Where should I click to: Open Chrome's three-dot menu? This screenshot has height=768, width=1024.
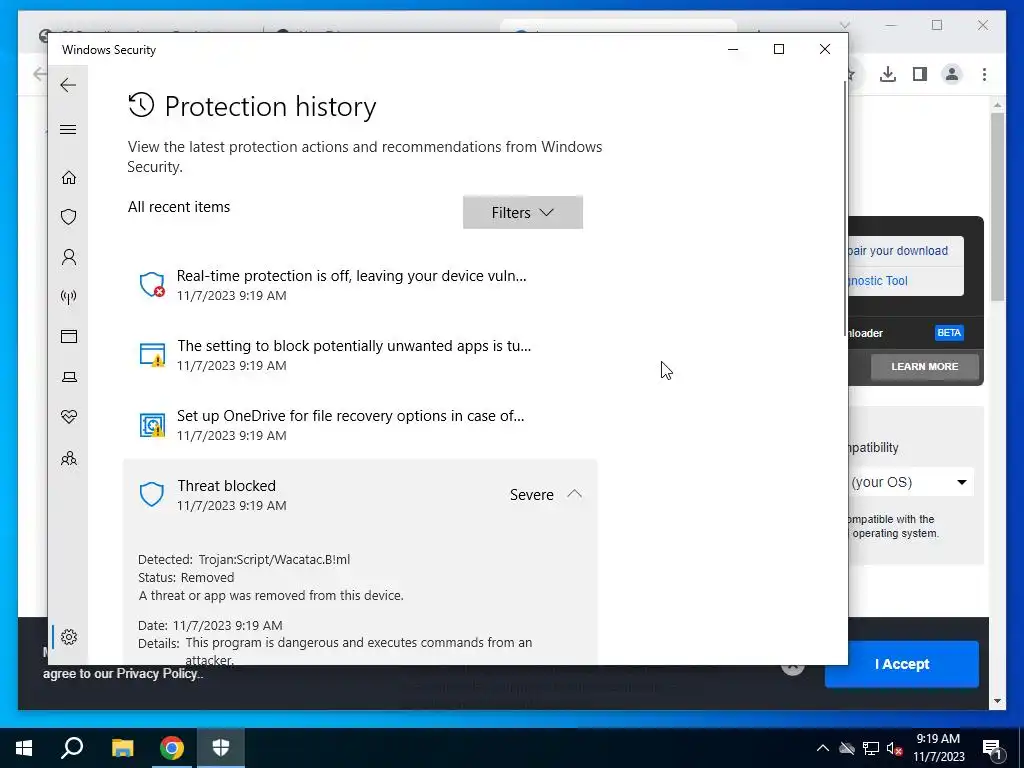tap(984, 74)
